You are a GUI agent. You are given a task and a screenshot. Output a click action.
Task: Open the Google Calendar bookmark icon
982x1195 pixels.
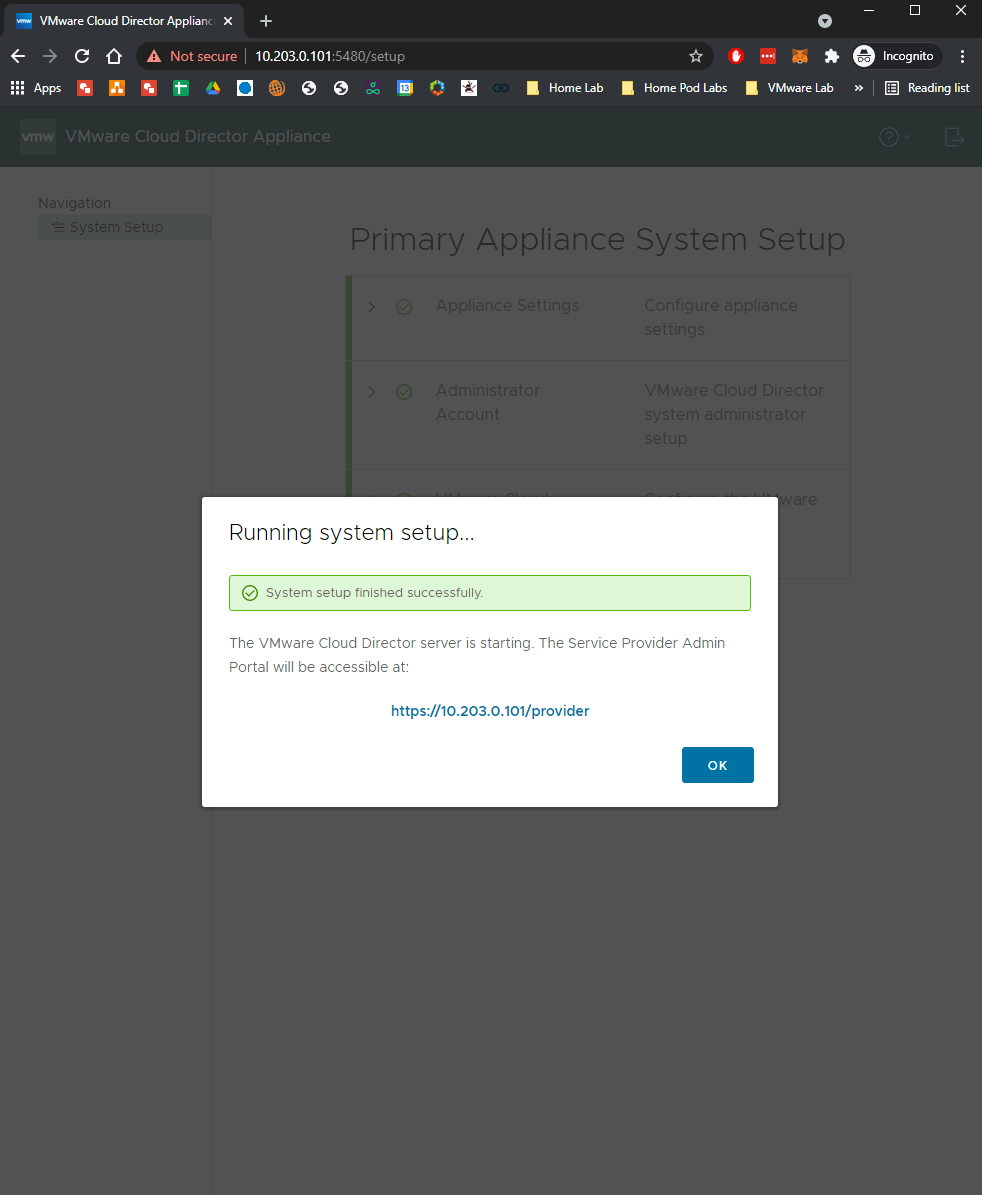(405, 88)
